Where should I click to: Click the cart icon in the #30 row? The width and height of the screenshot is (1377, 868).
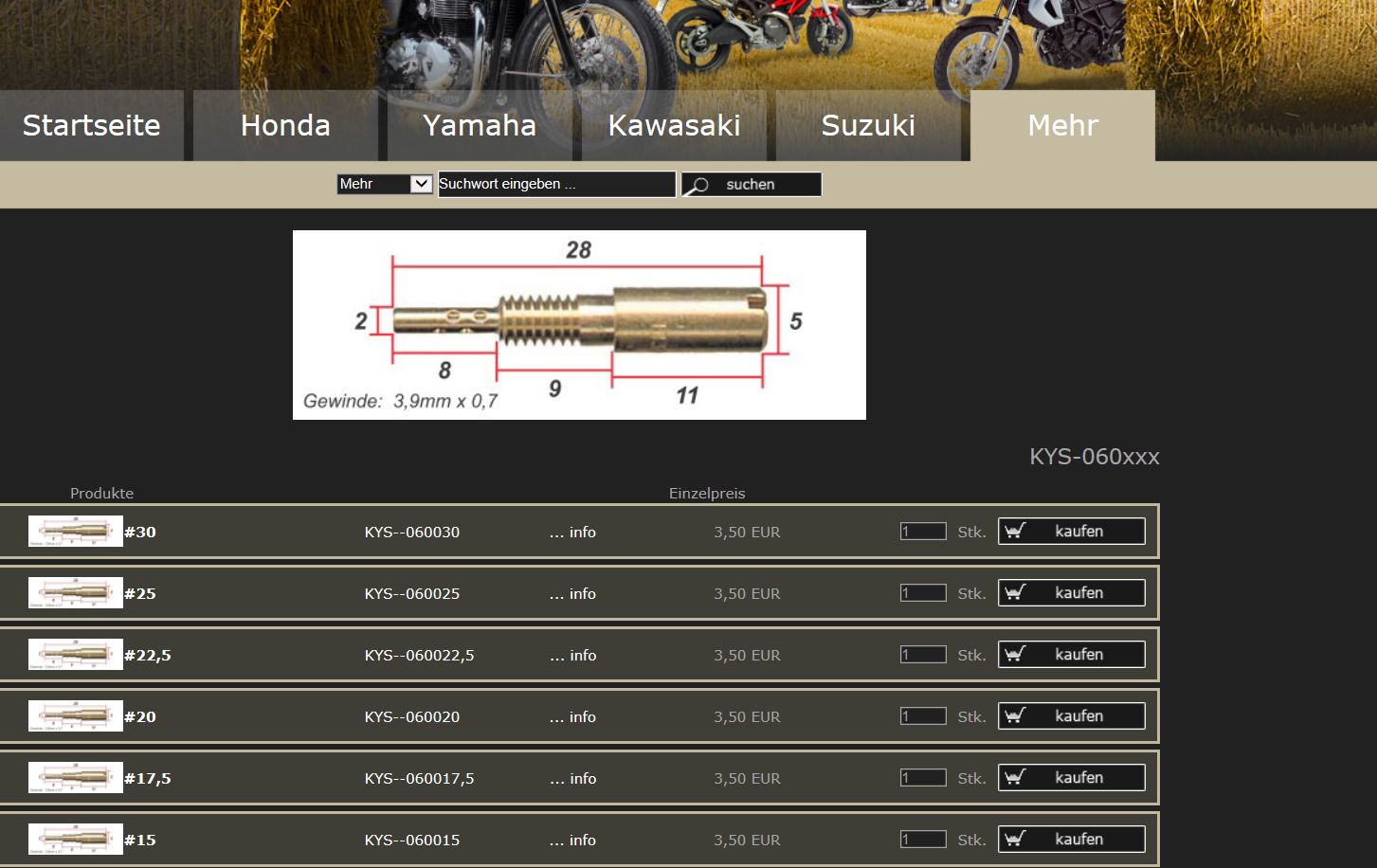1015,531
